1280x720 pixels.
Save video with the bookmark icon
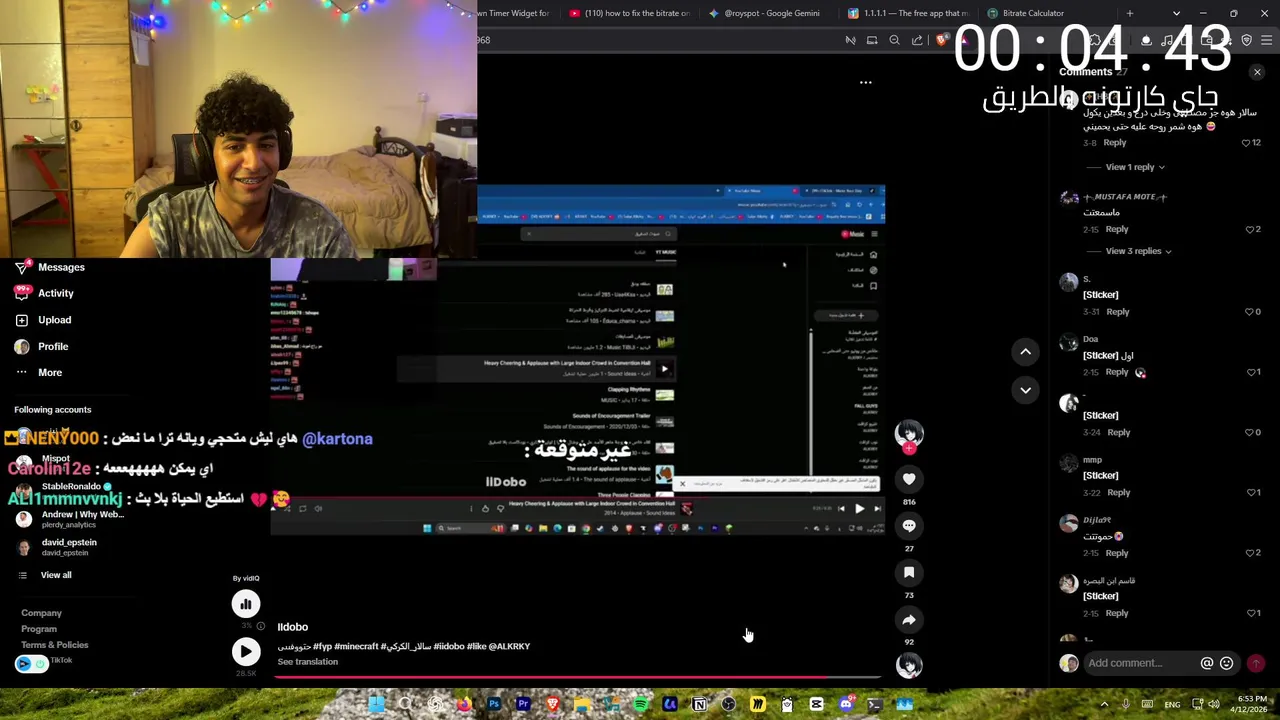click(x=909, y=573)
